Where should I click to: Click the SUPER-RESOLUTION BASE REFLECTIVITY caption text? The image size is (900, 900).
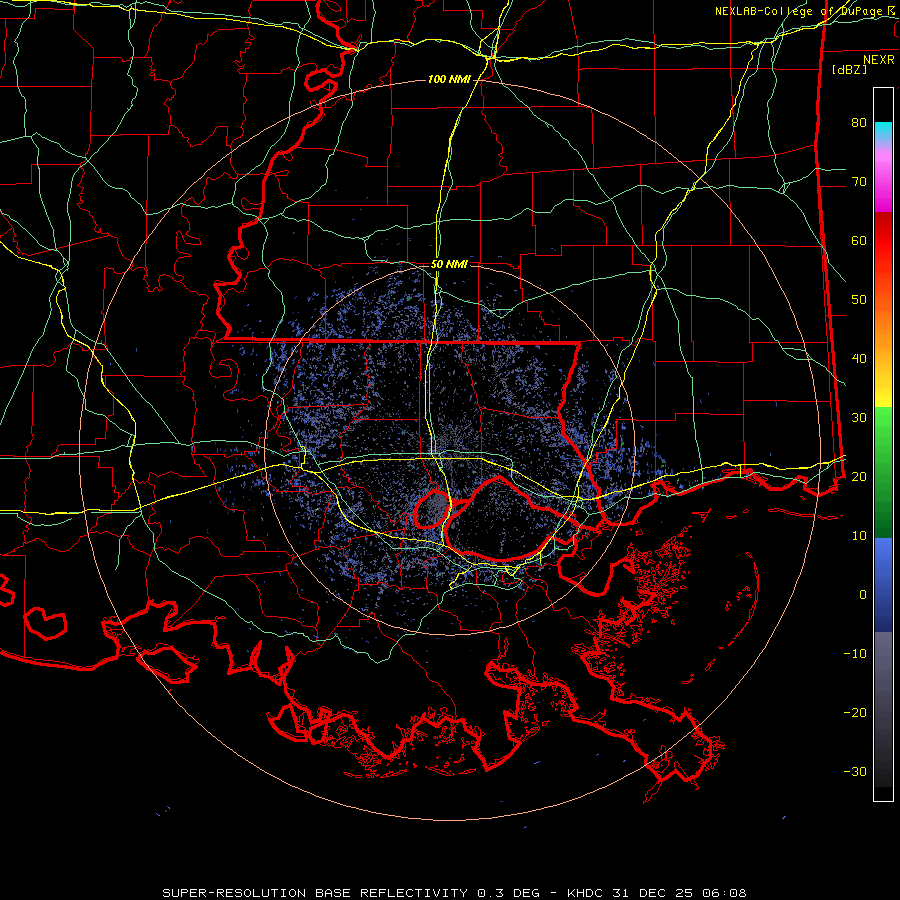(315, 893)
